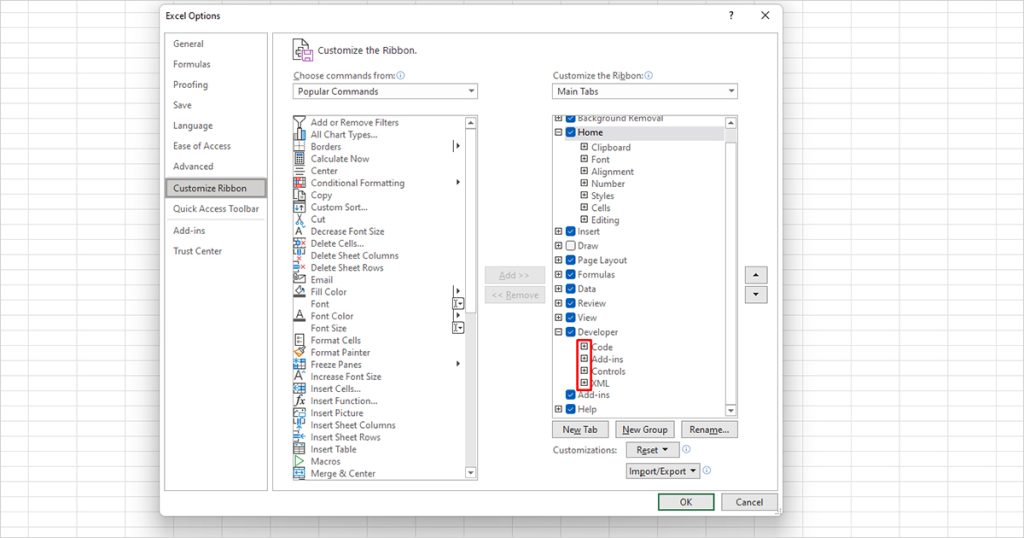Click the Delete Sheet Columns icon
The width and height of the screenshot is (1024, 538).
click(x=299, y=255)
